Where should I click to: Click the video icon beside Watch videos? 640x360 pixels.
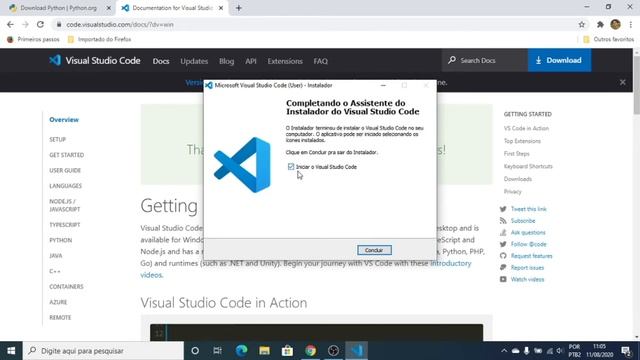coord(503,280)
